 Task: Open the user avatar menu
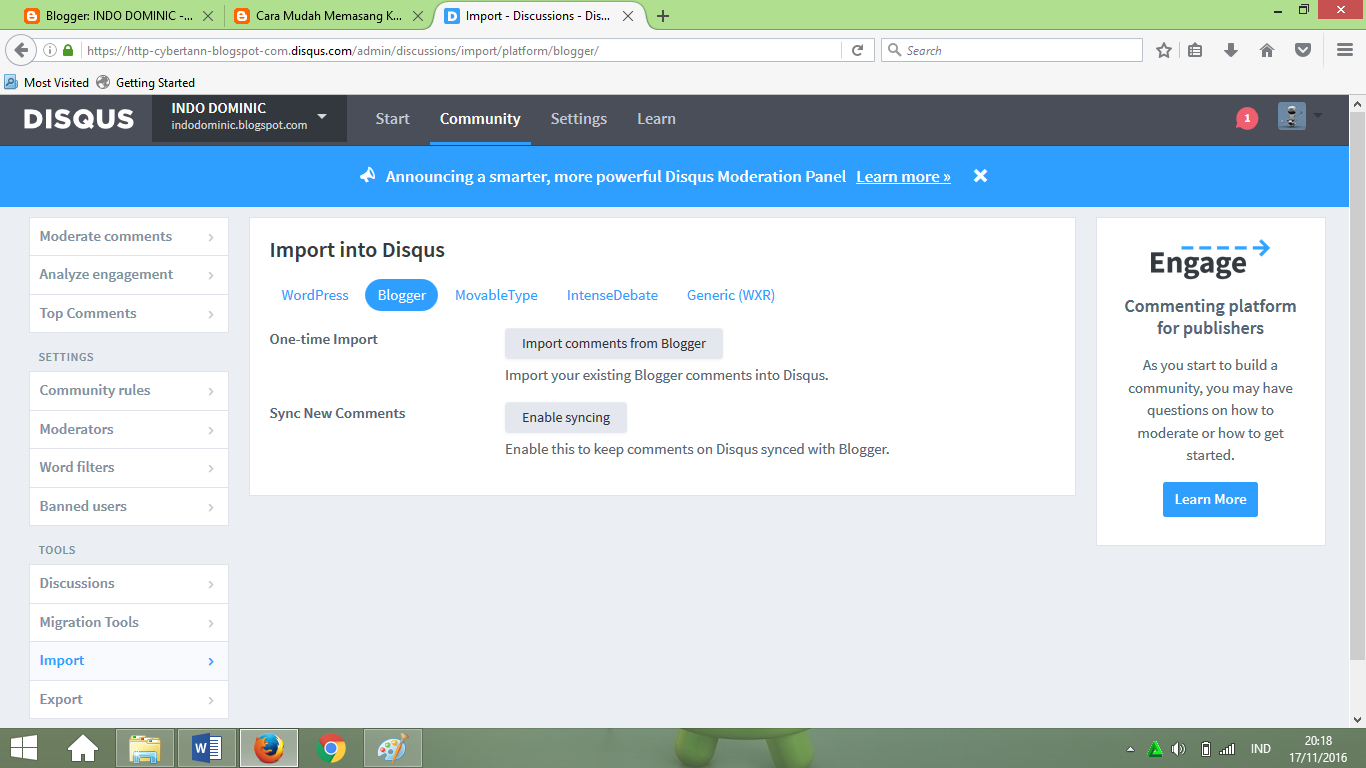point(1300,117)
